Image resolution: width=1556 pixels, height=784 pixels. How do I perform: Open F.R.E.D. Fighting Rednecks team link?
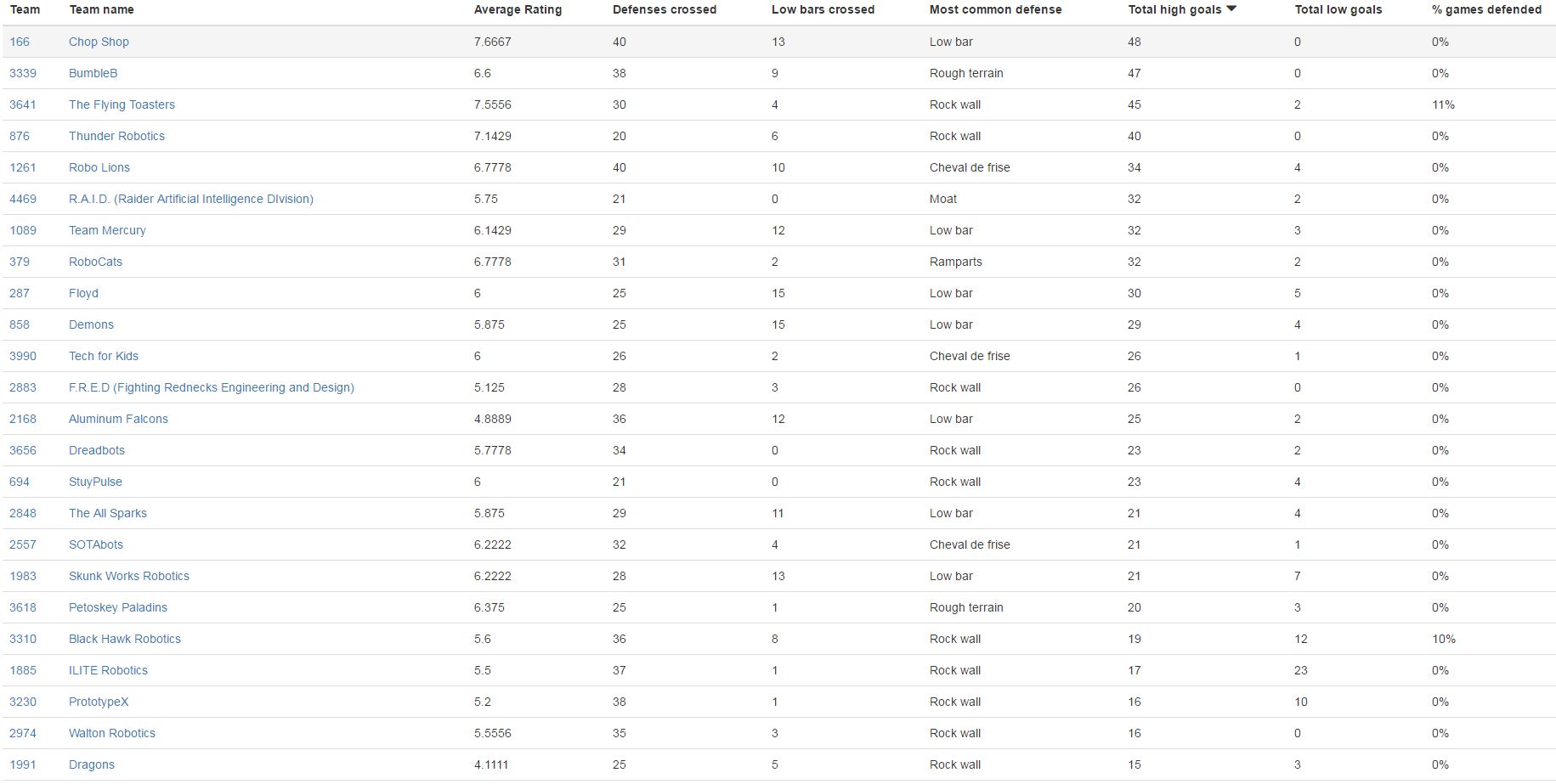point(212,387)
